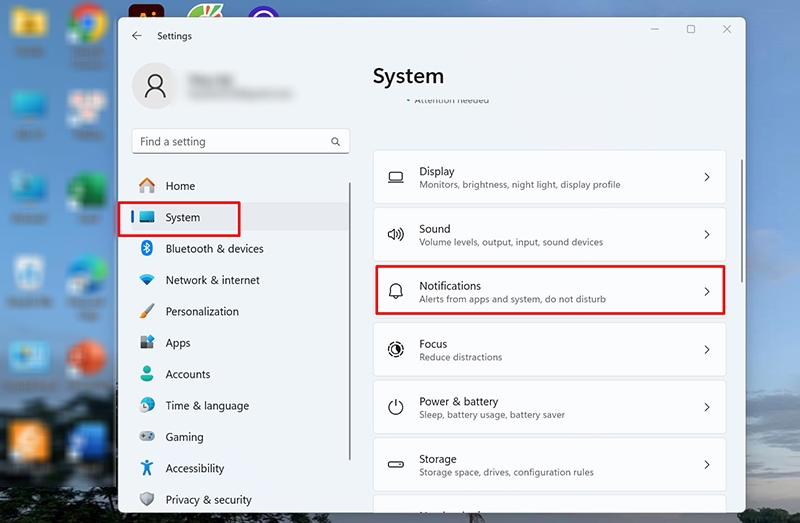Expand the Focus settings chevron
800x523 pixels.
[x=707, y=350]
